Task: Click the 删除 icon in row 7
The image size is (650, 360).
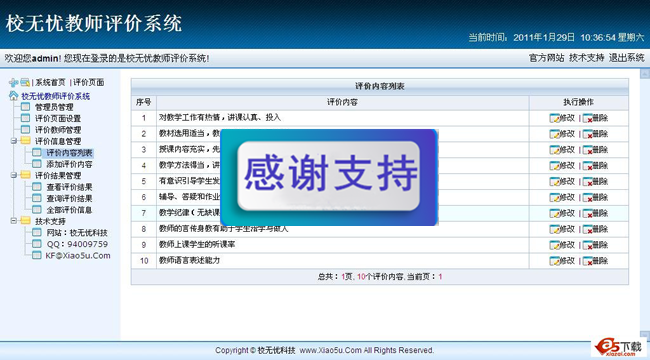Action: [587, 214]
